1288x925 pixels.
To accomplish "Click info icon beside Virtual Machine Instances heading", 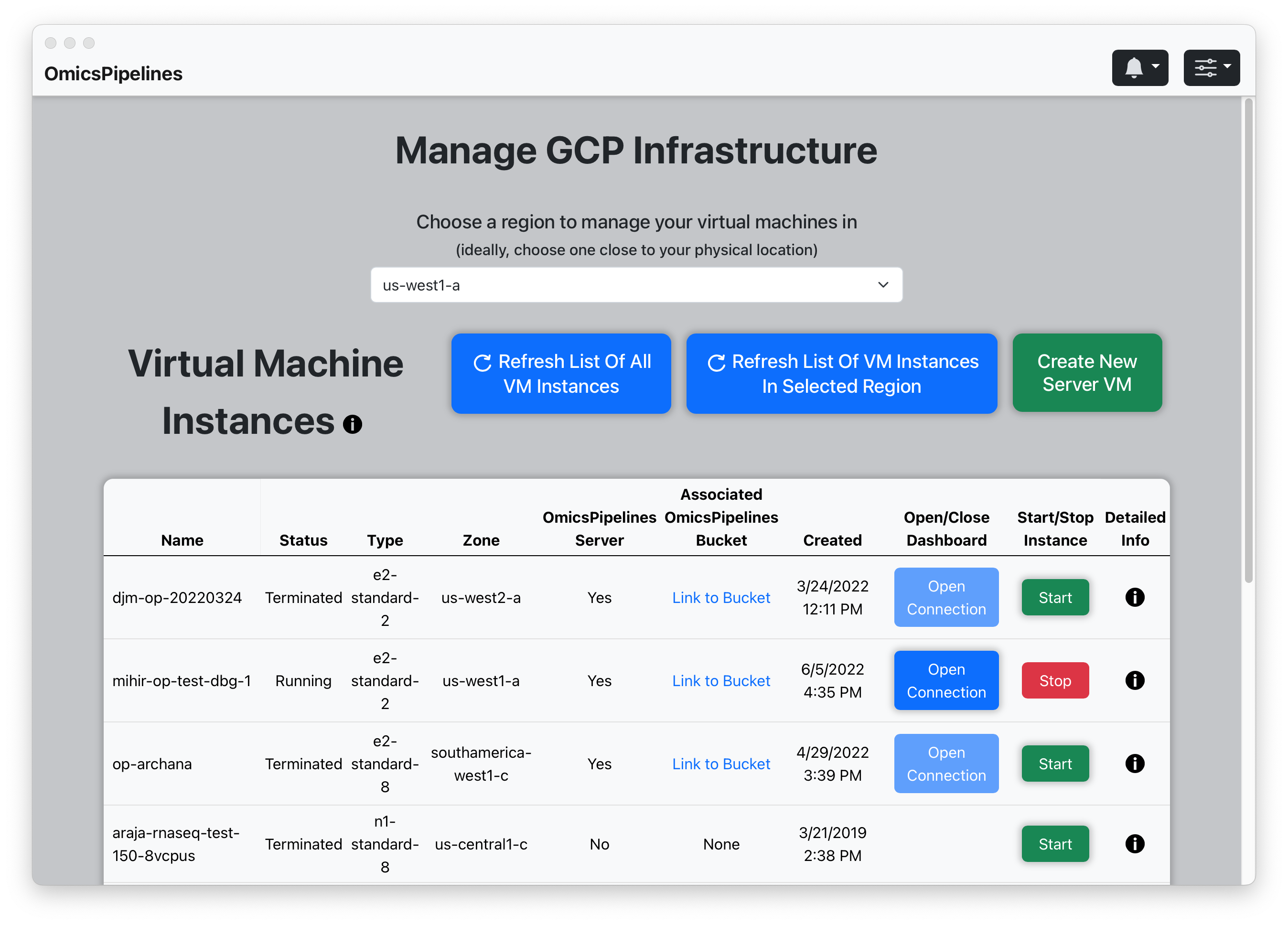I will [352, 424].
